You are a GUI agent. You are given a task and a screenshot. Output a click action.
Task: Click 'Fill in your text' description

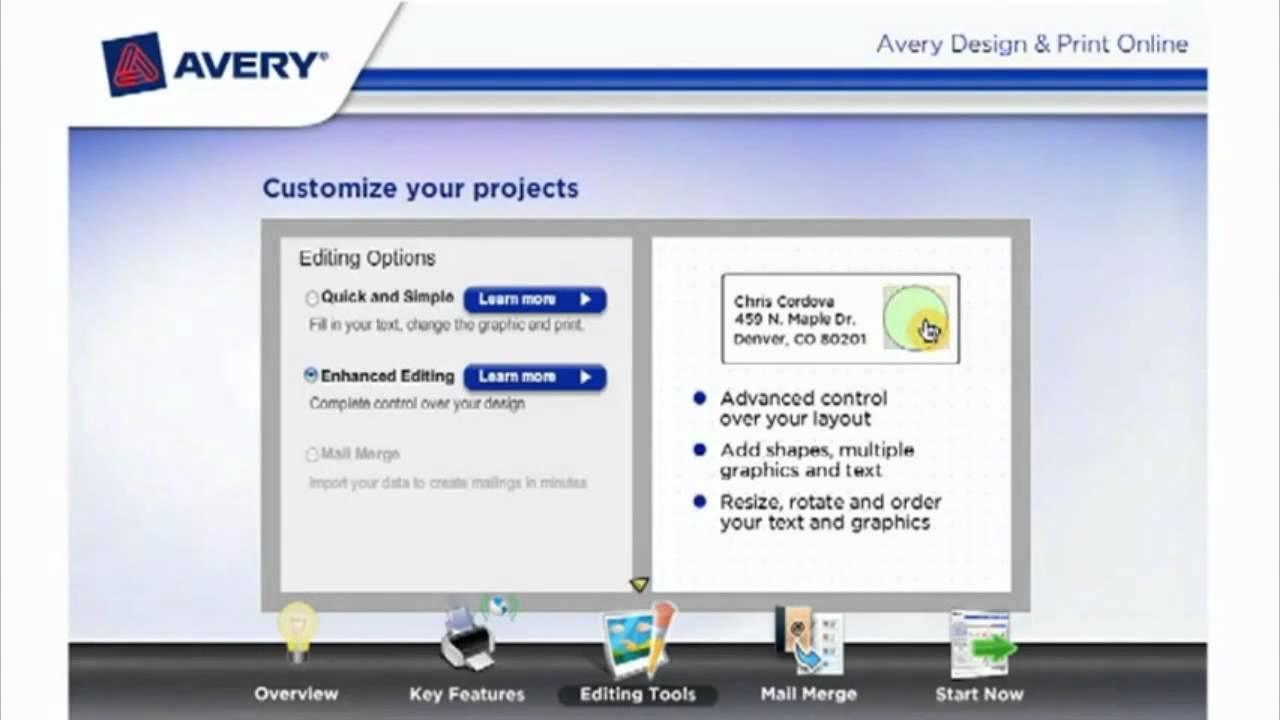pos(446,325)
